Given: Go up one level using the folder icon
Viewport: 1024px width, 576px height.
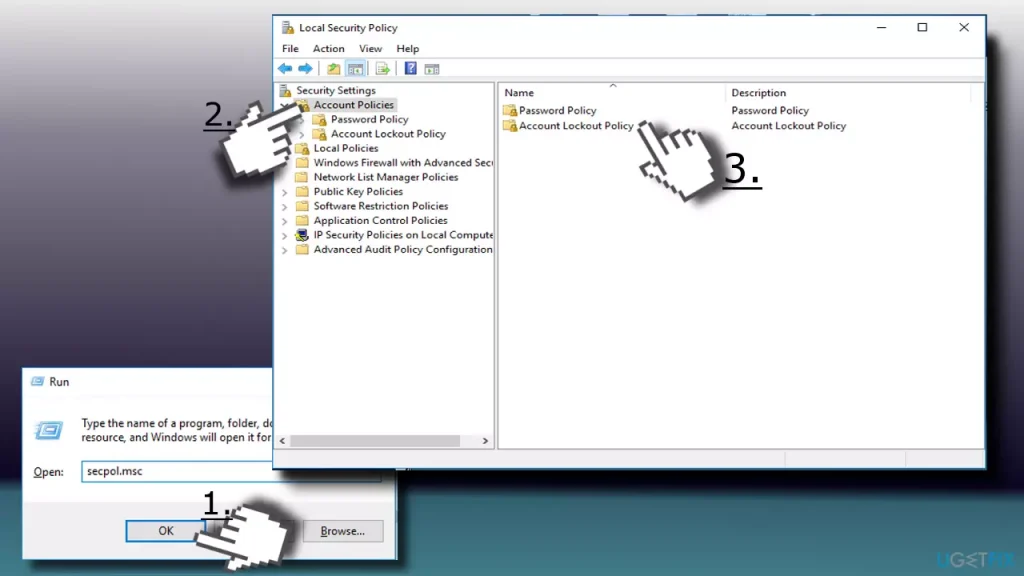Looking at the screenshot, I should 334,69.
